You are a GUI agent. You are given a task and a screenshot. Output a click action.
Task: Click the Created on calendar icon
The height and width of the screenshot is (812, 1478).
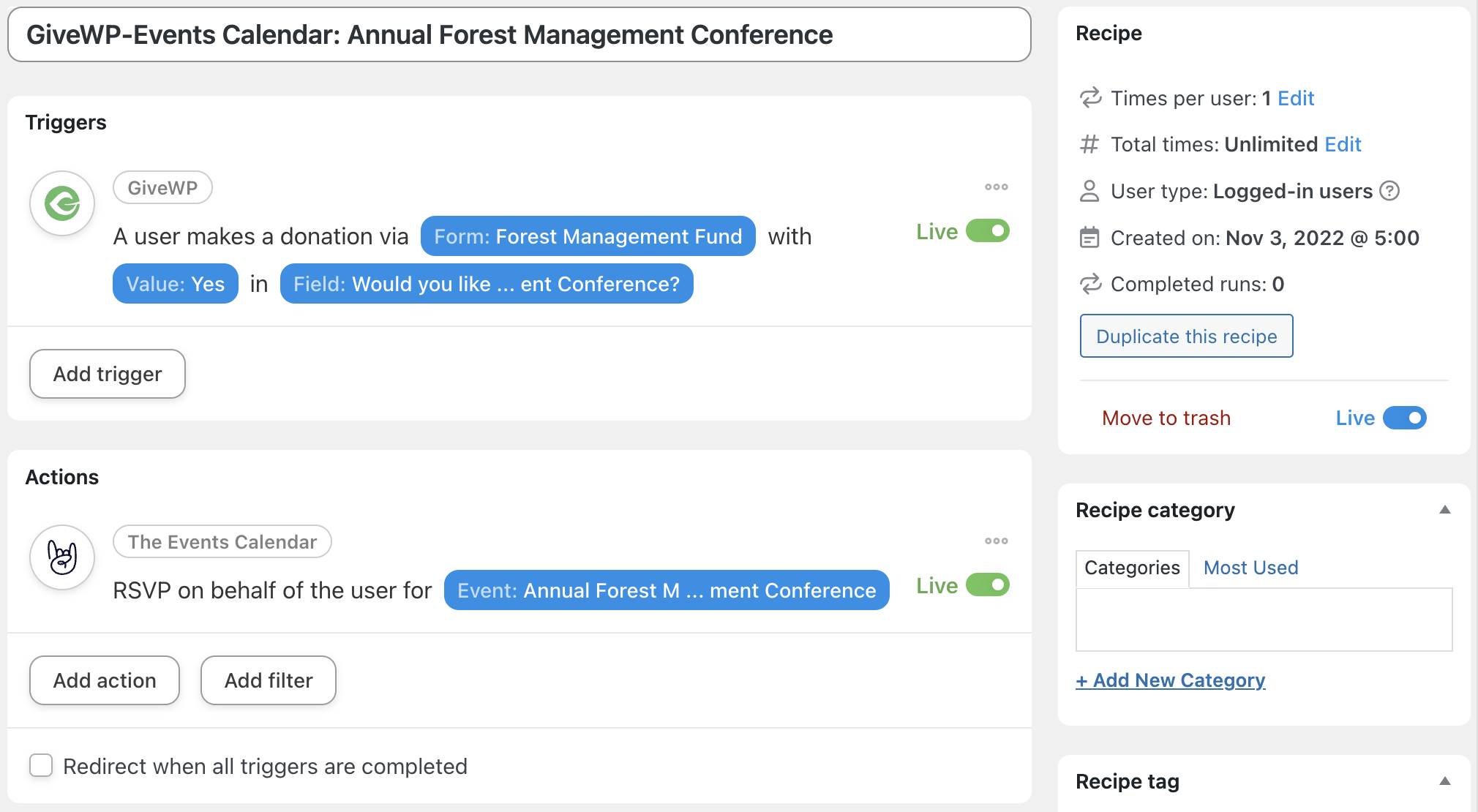1090,238
